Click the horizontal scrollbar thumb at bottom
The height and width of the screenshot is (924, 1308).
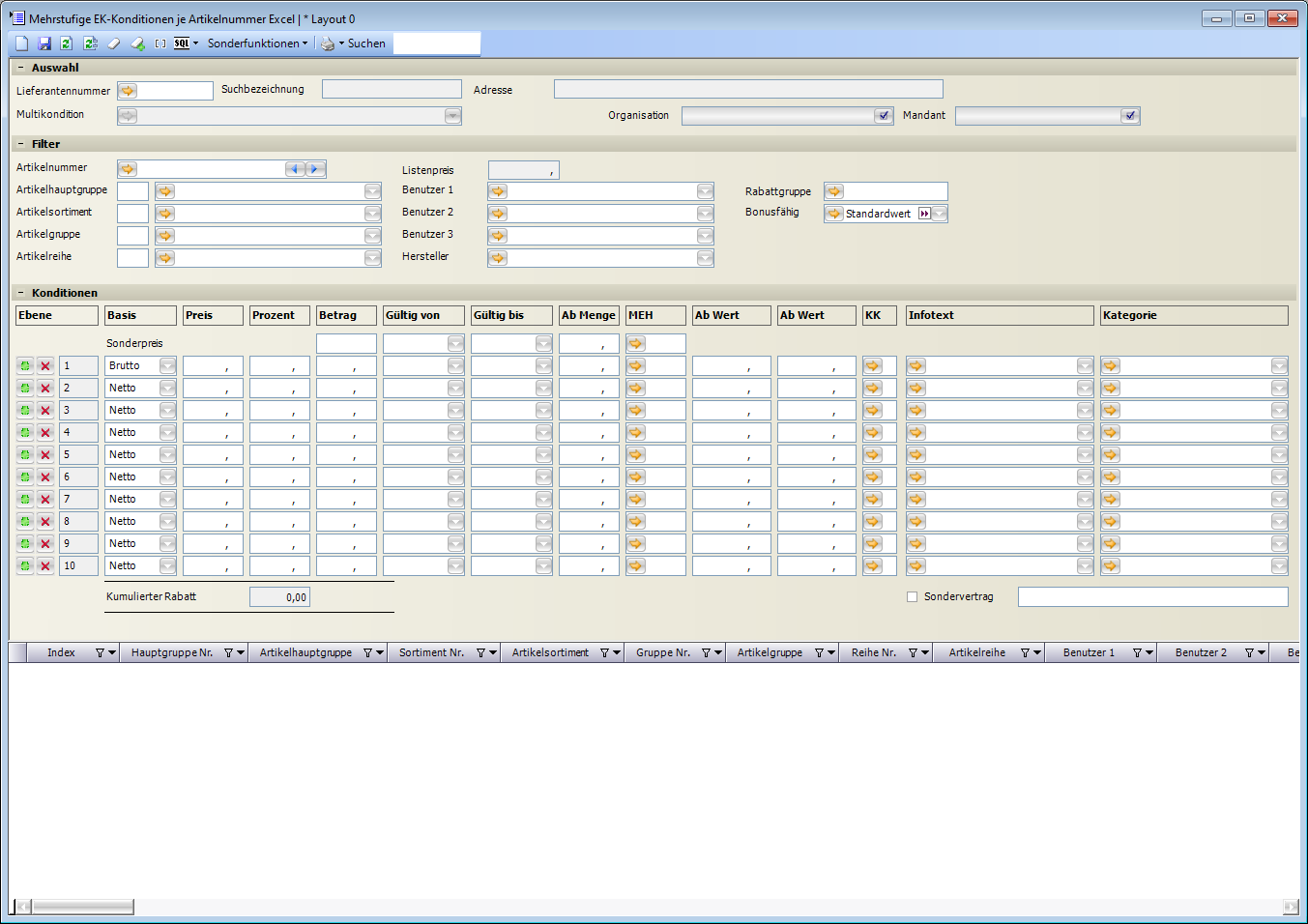point(82,907)
